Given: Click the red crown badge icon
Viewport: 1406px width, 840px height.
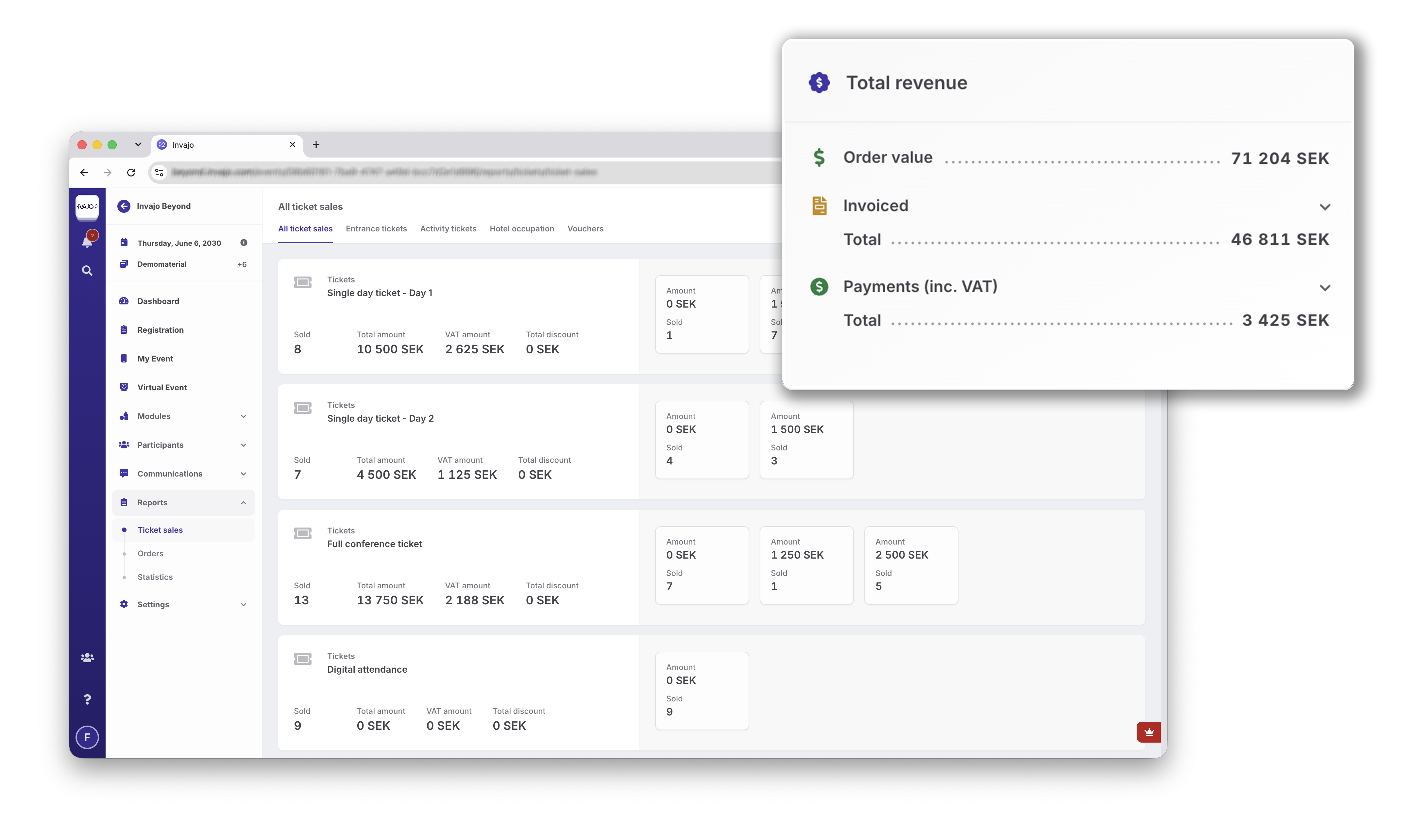Looking at the screenshot, I should point(1148,732).
